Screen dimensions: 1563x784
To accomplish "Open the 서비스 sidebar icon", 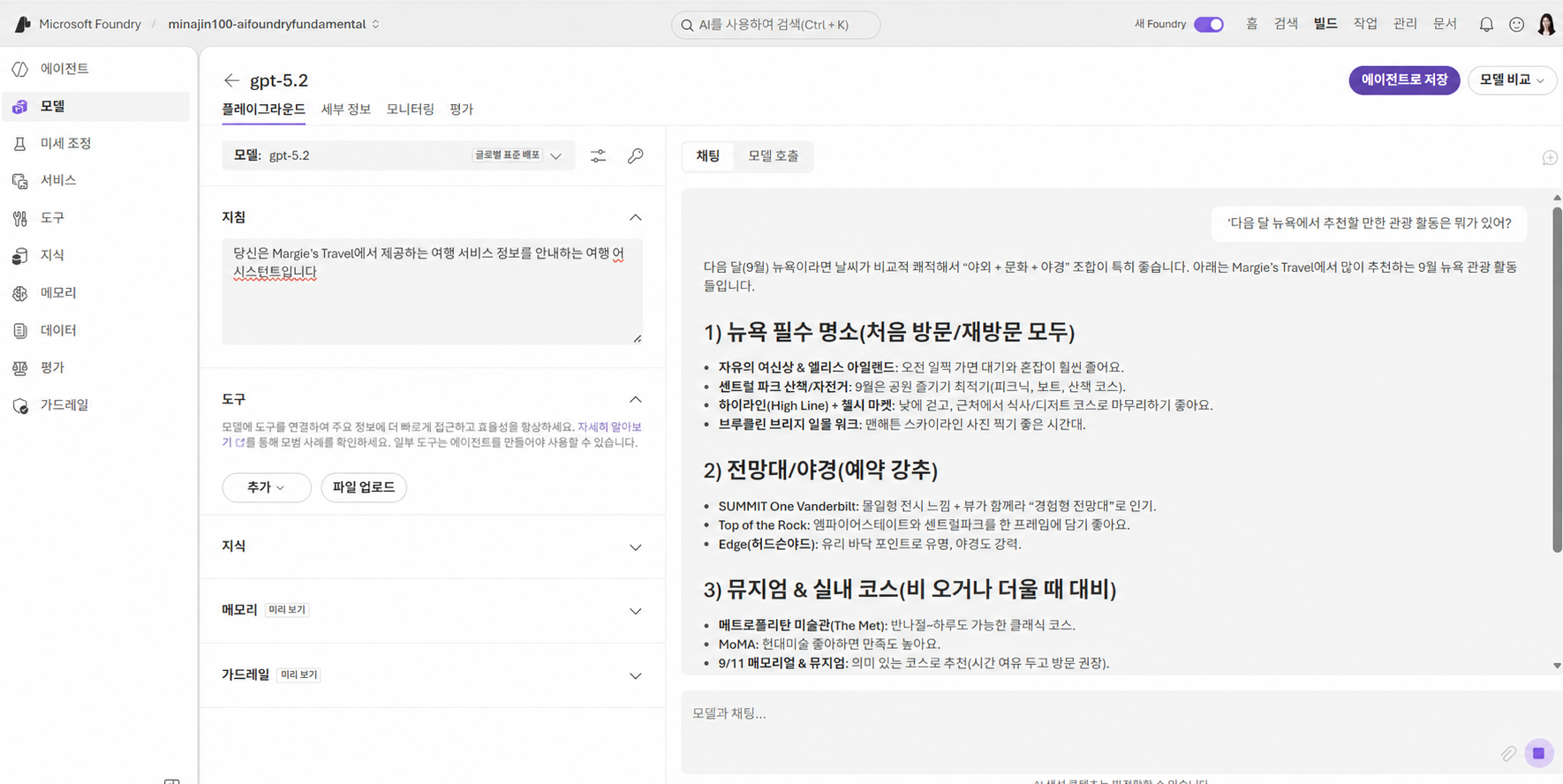I will 19,181.
